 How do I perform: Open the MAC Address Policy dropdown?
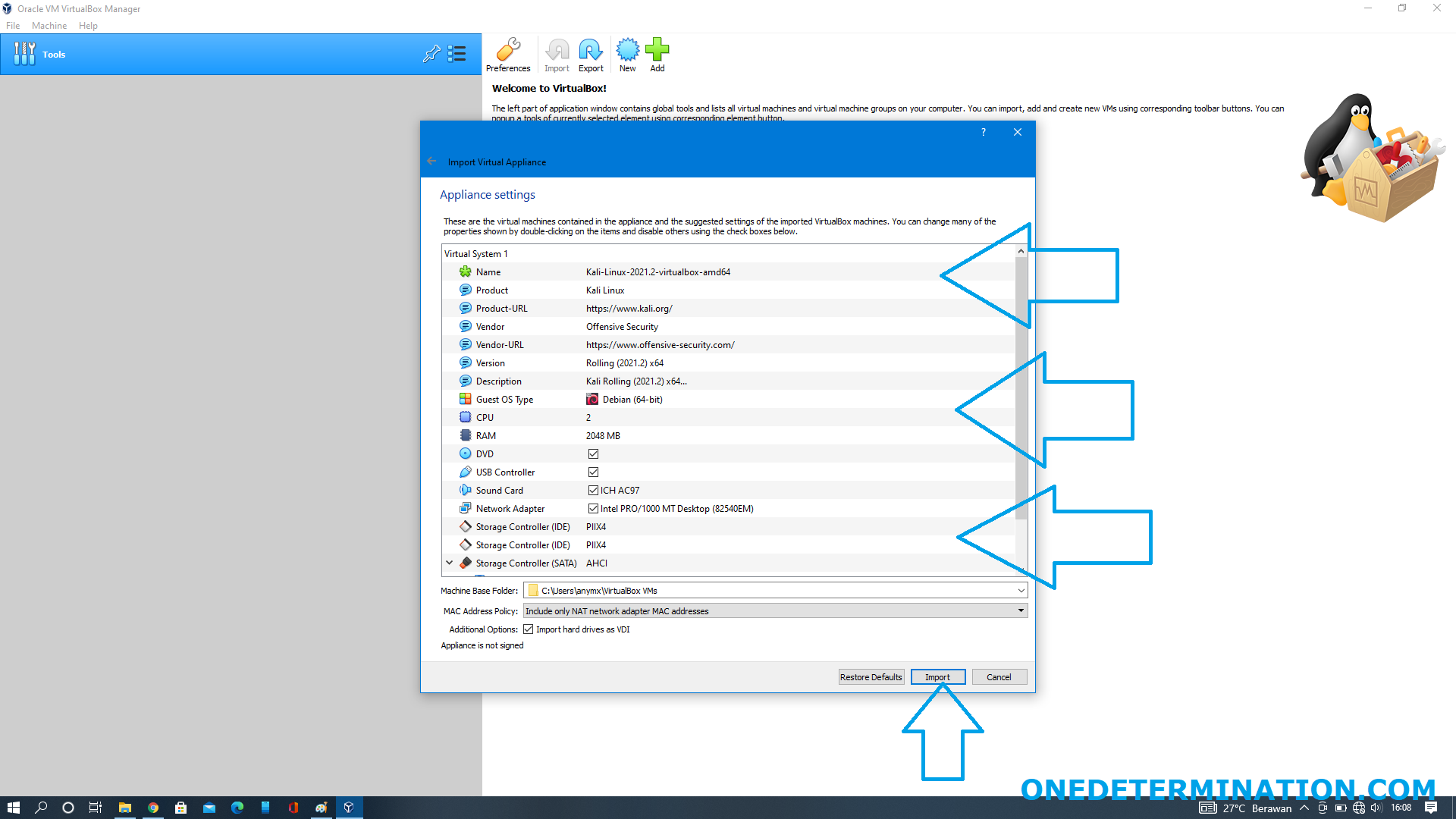pyautogui.click(x=1021, y=610)
